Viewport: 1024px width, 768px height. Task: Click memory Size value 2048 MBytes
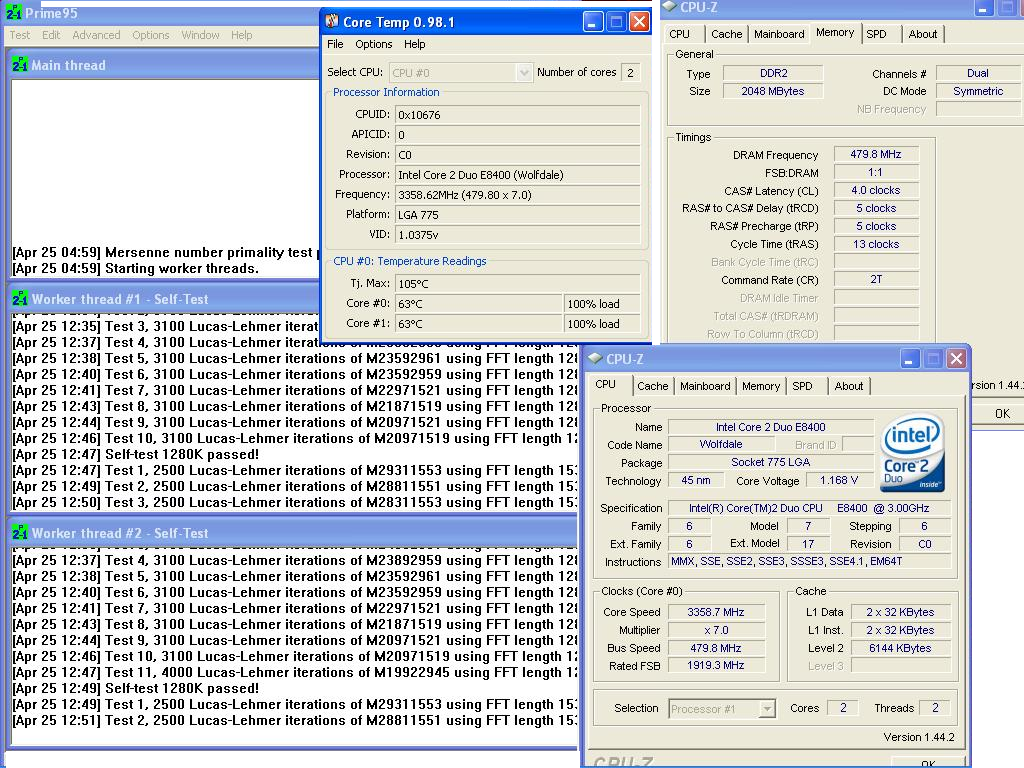[x=773, y=91]
